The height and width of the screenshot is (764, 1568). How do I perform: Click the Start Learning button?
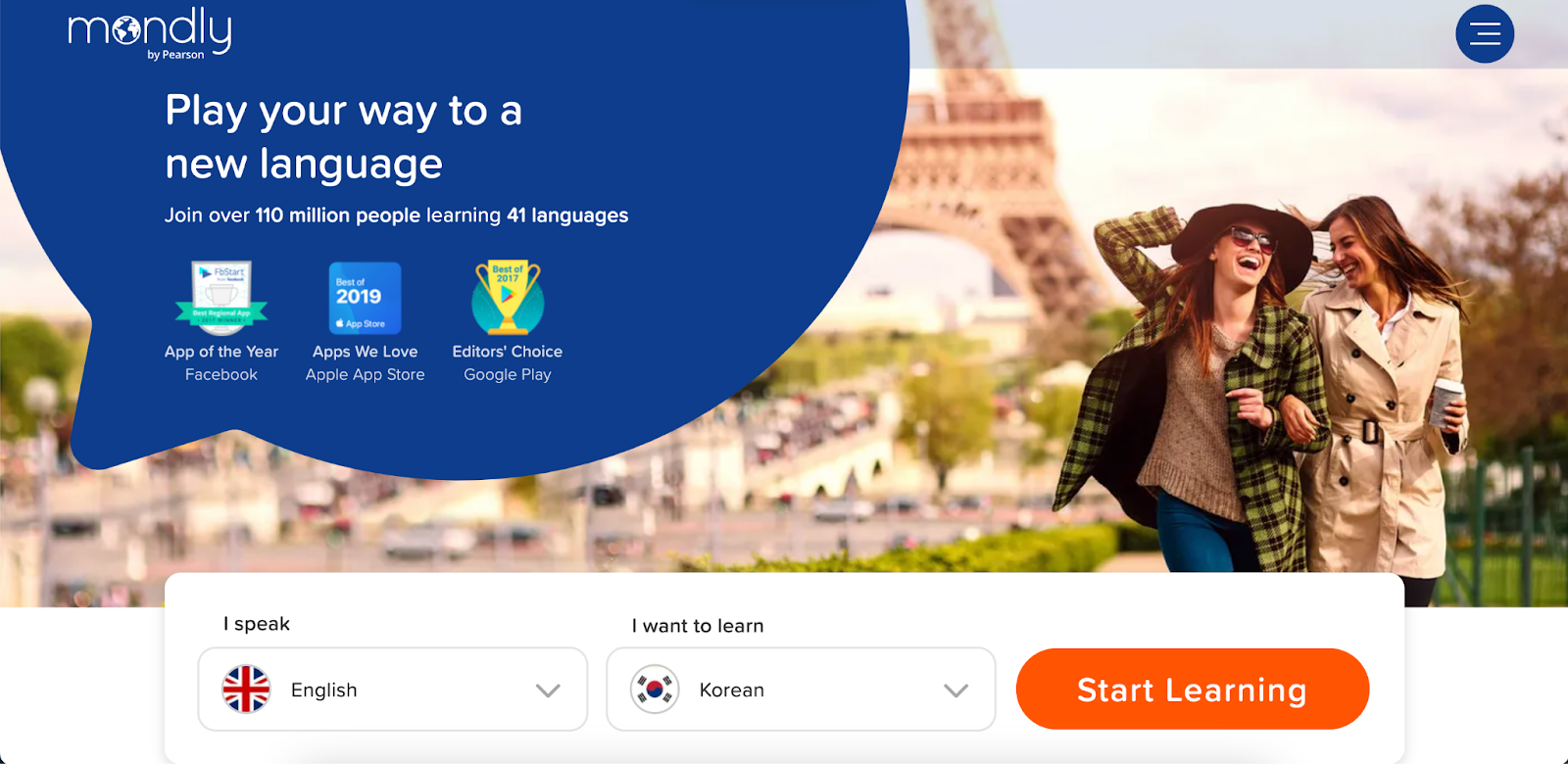click(x=1193, y=690)
